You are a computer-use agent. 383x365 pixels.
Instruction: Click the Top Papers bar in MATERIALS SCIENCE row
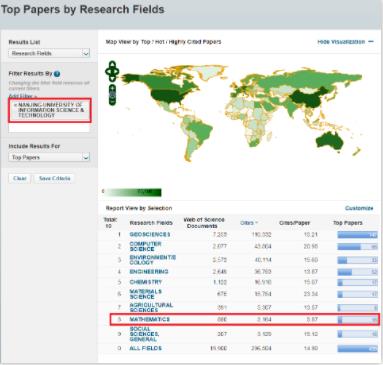pos(357,295)
